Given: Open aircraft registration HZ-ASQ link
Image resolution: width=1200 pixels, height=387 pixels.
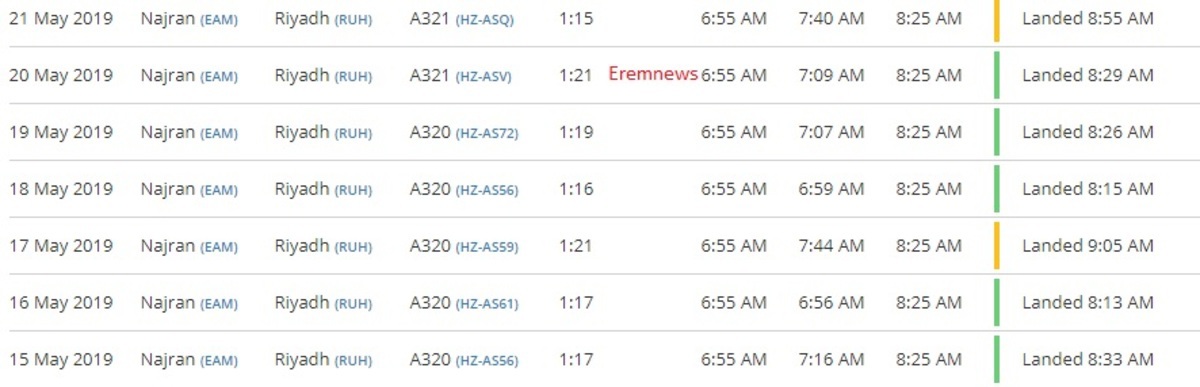Looking at the screenshot, I should point(484,20).
